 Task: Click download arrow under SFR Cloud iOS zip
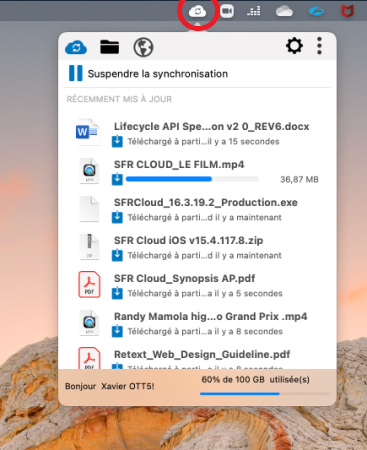point(117,255)
